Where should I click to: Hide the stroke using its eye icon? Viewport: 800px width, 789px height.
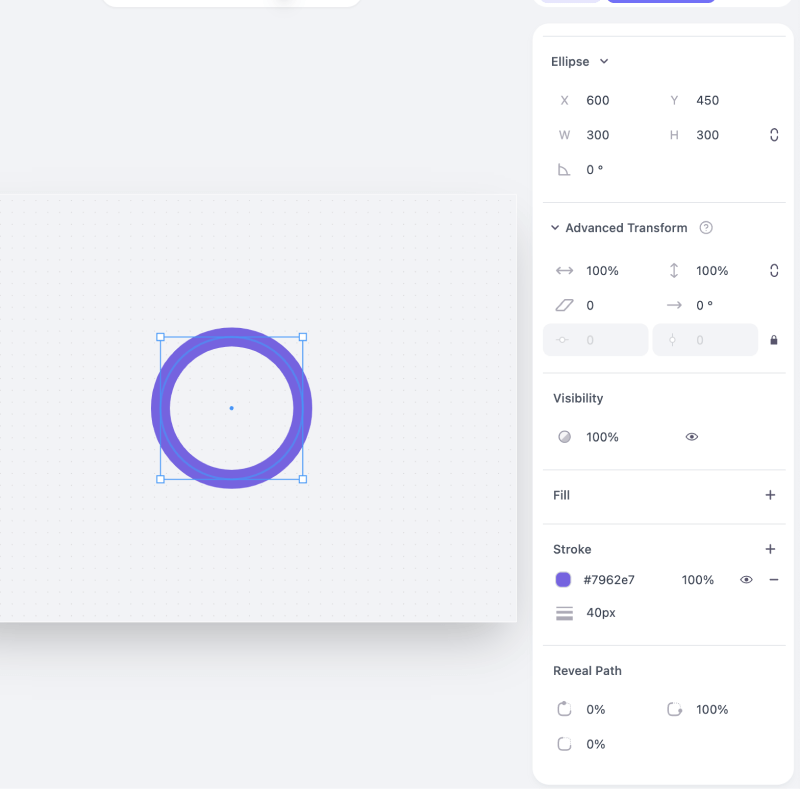746,580
